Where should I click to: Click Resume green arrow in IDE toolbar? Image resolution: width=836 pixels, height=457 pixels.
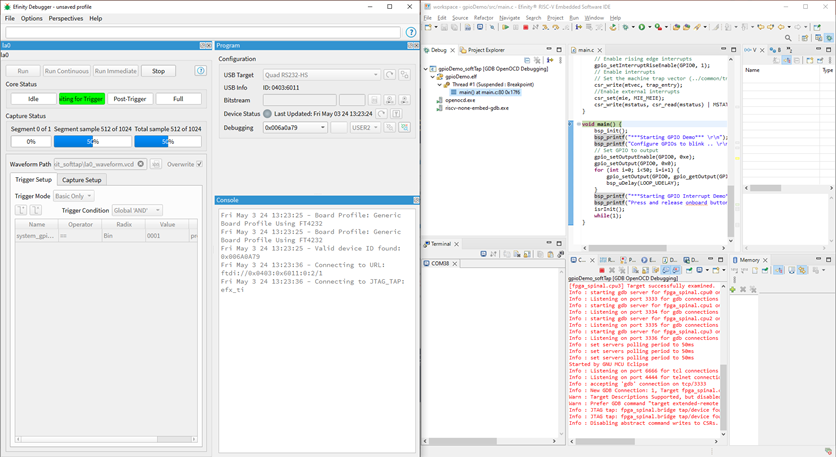click(x=506, y=27)
